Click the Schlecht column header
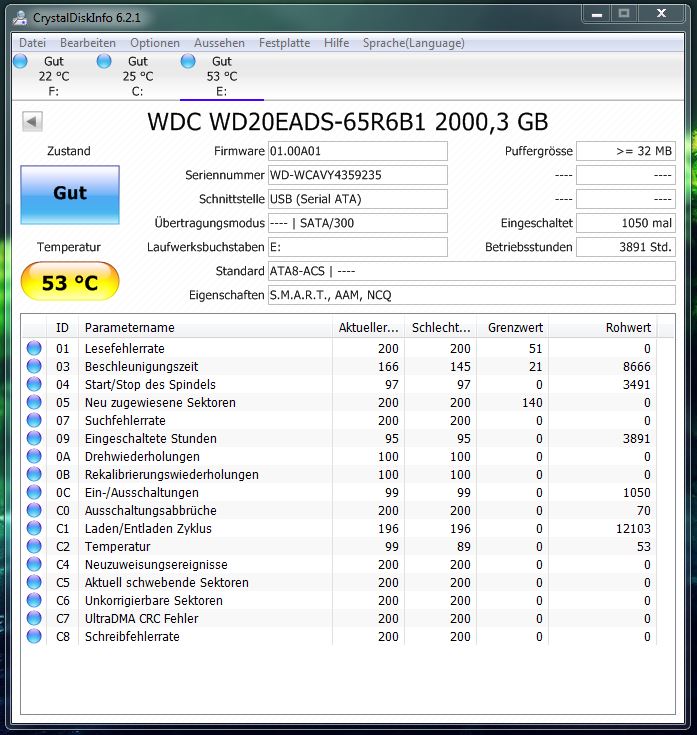697x735 pixels. click(441, 328)
